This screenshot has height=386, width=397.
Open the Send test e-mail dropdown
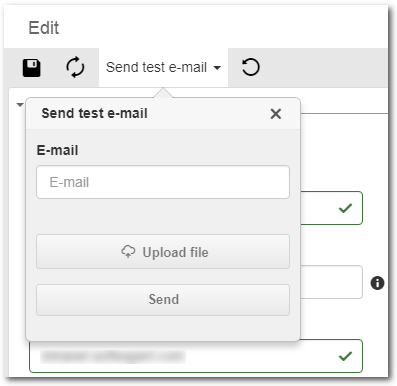click(x=163, y=67)
